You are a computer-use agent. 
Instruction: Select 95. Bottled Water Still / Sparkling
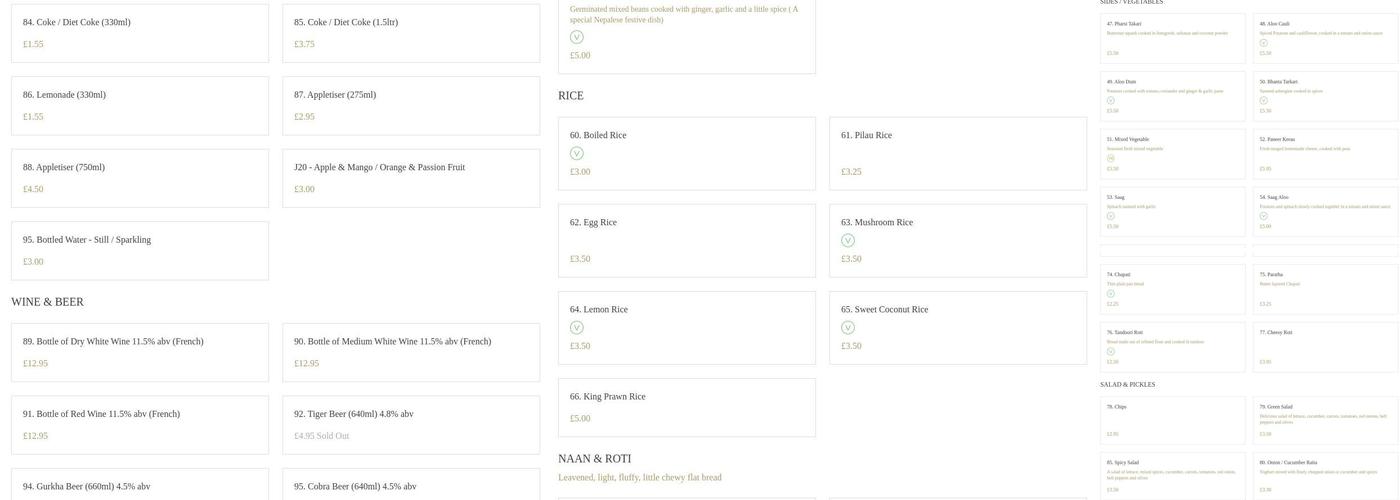[139, 250]
